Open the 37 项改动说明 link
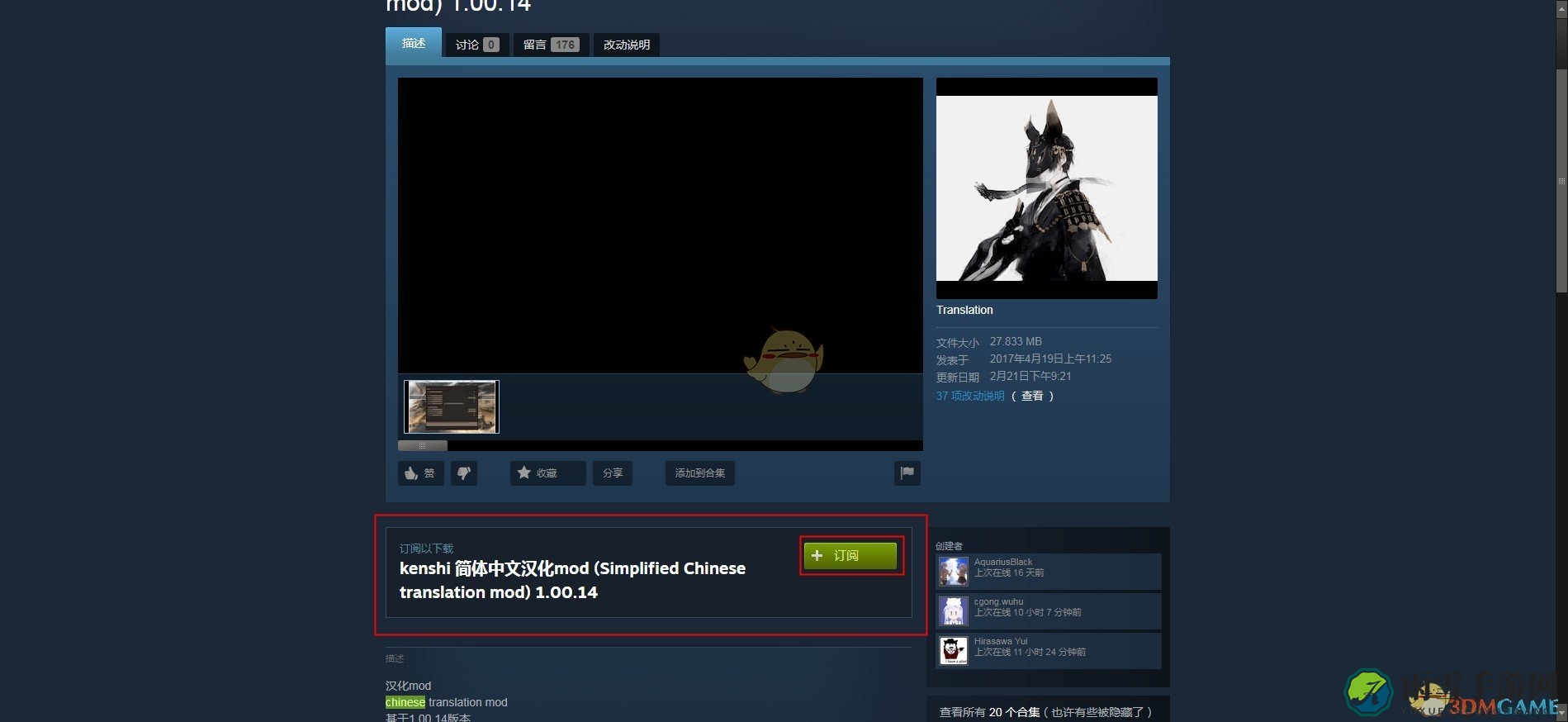 click(970, 396)
